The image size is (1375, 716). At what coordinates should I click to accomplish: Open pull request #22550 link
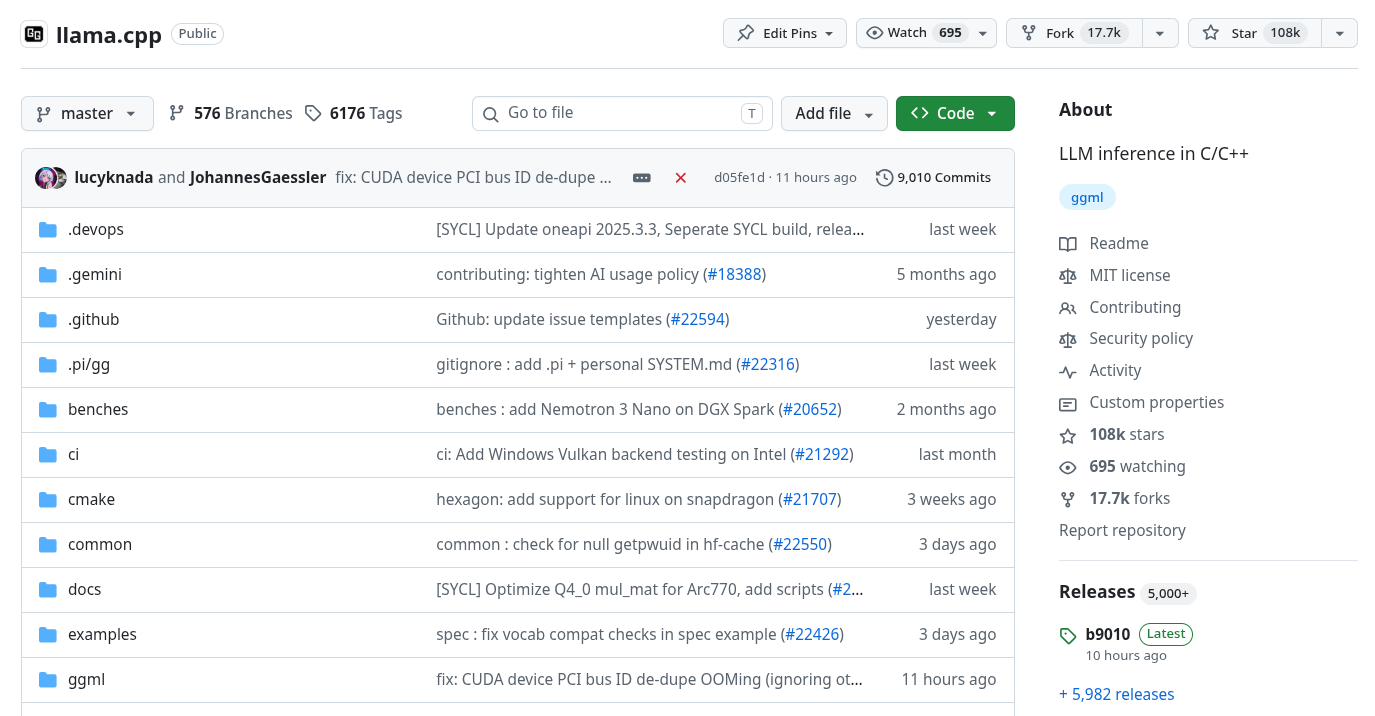click(x=800, y=545)
